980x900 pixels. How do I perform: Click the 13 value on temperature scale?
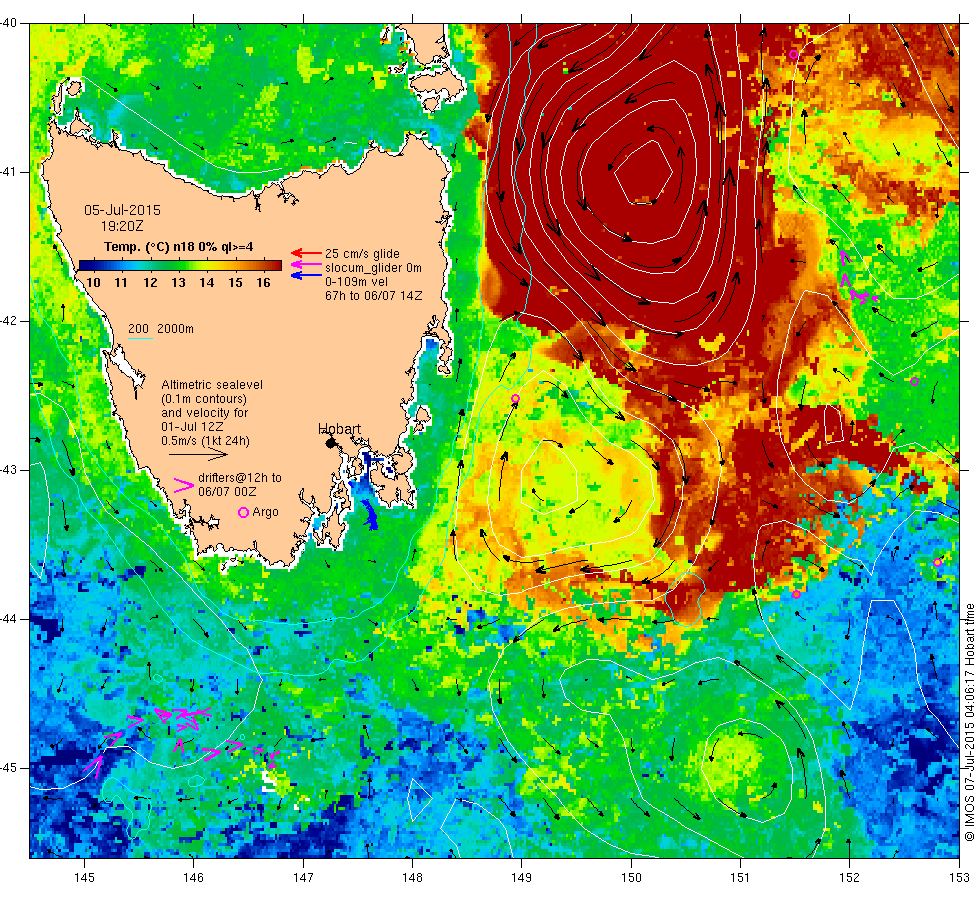click(179, 282)
